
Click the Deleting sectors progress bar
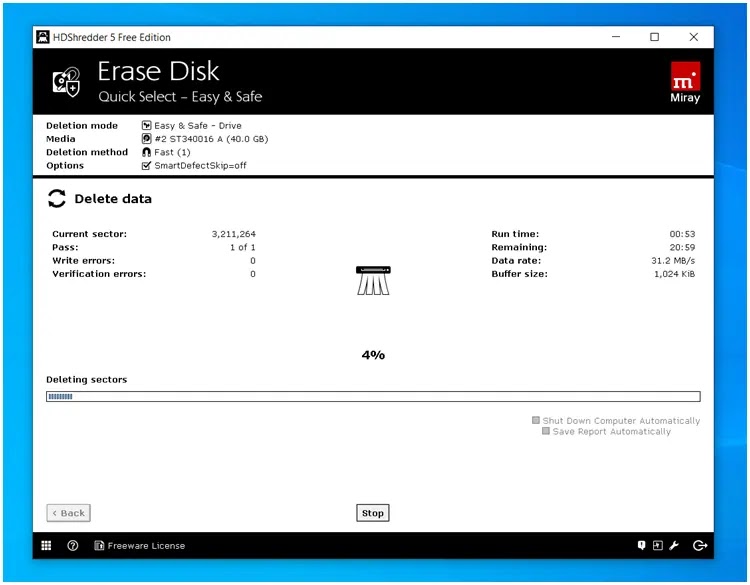pyautogui.click(x=373, y=396)
